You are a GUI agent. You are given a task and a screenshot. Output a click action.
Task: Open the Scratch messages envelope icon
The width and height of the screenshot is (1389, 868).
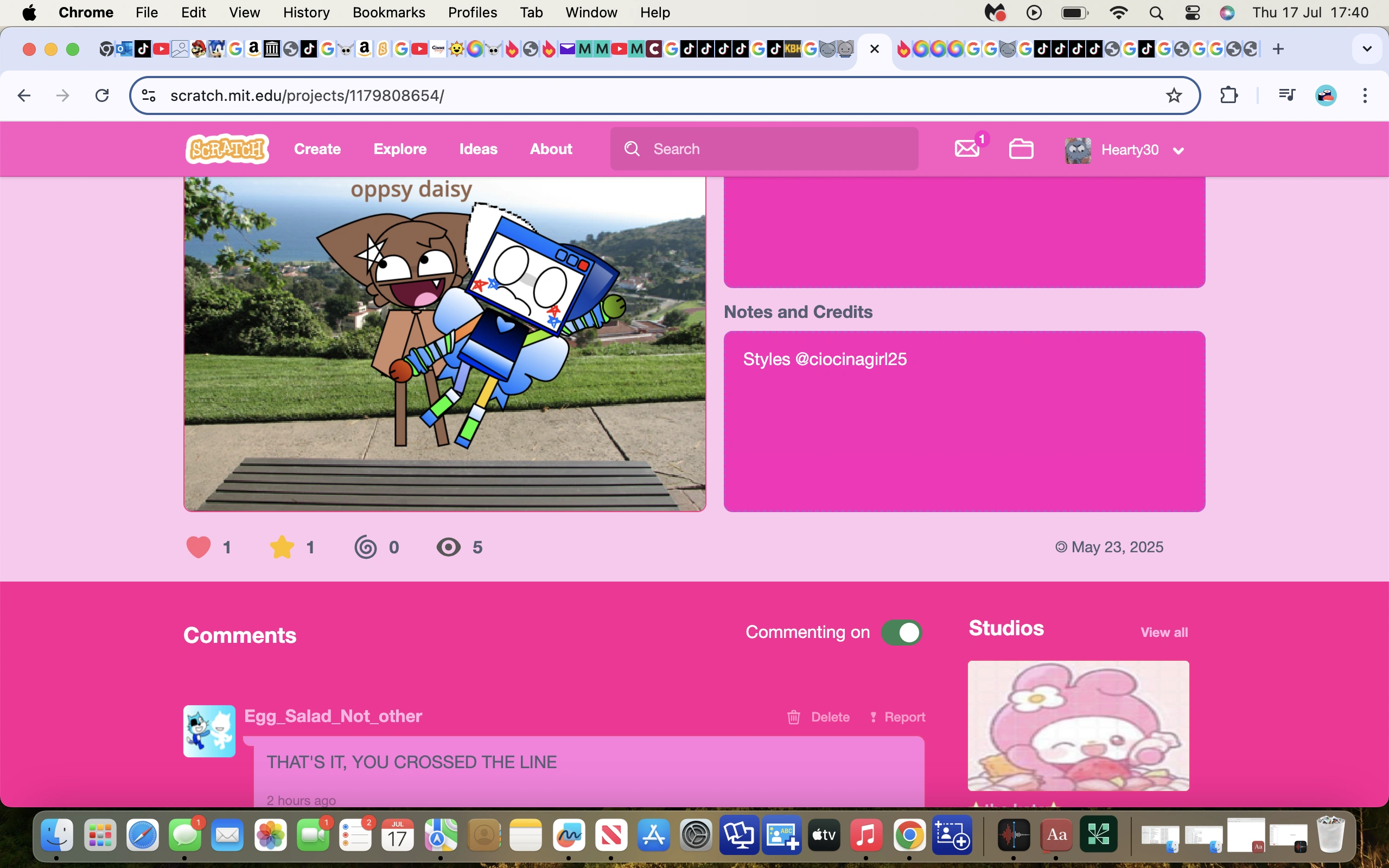967,149
